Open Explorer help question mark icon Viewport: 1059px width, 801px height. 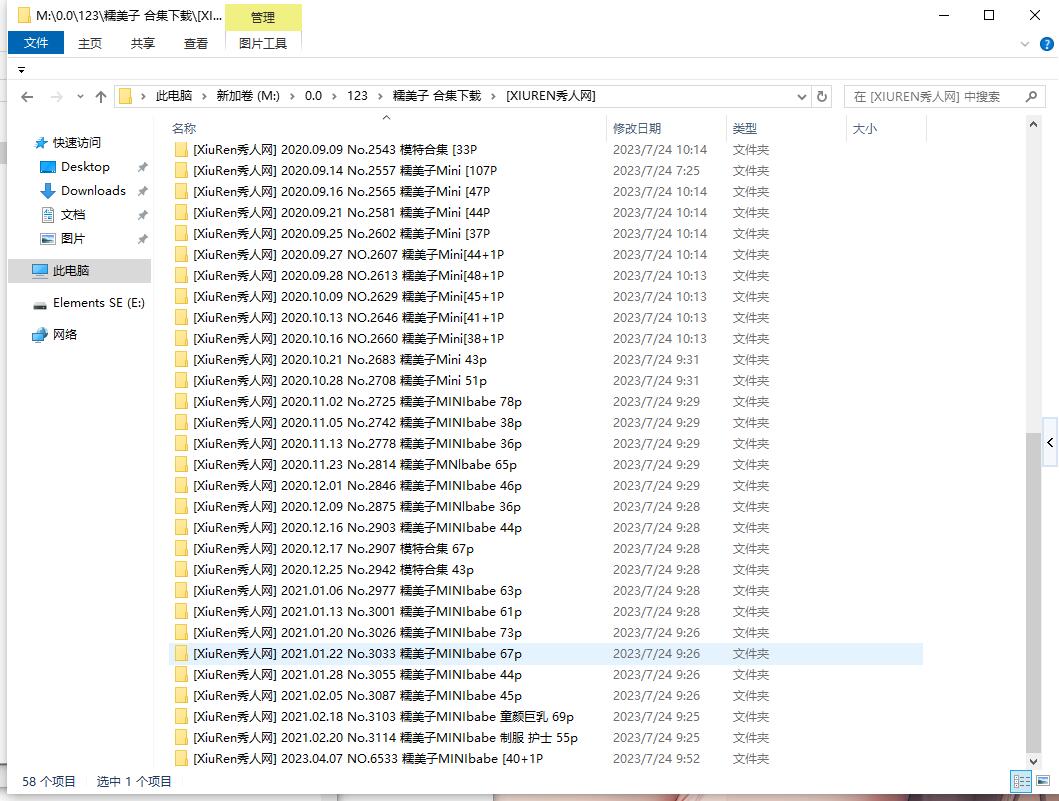1046,45
